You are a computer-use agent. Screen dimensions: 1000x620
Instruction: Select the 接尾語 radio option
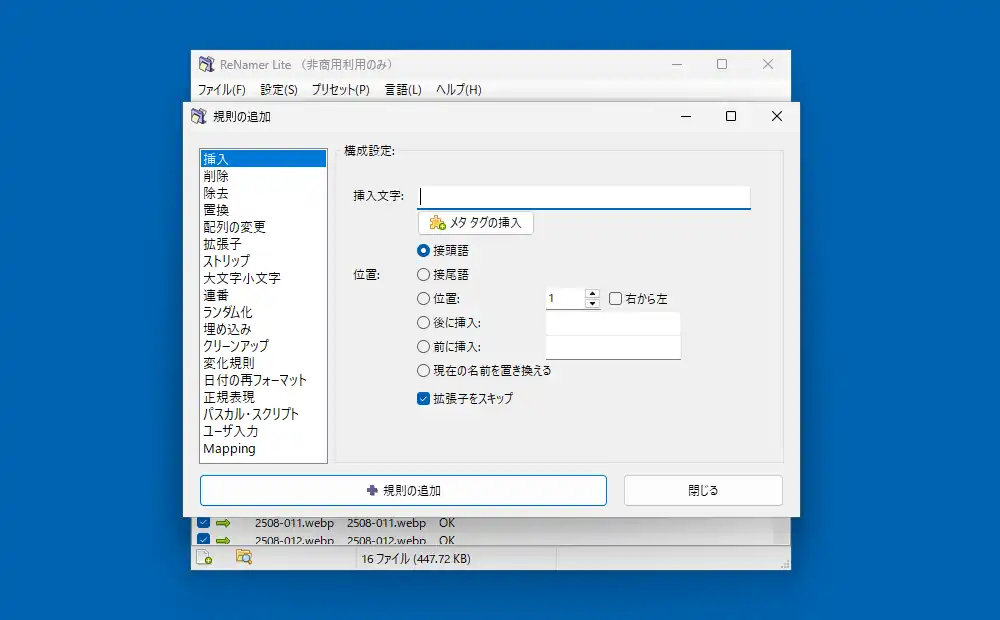423,274
